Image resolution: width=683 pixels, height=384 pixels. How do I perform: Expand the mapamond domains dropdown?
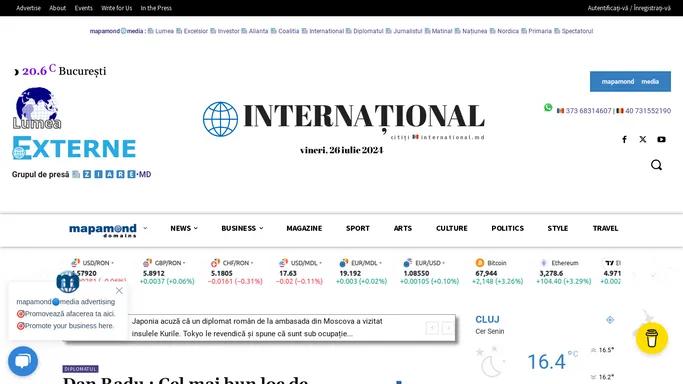click(x=145, y=228)
